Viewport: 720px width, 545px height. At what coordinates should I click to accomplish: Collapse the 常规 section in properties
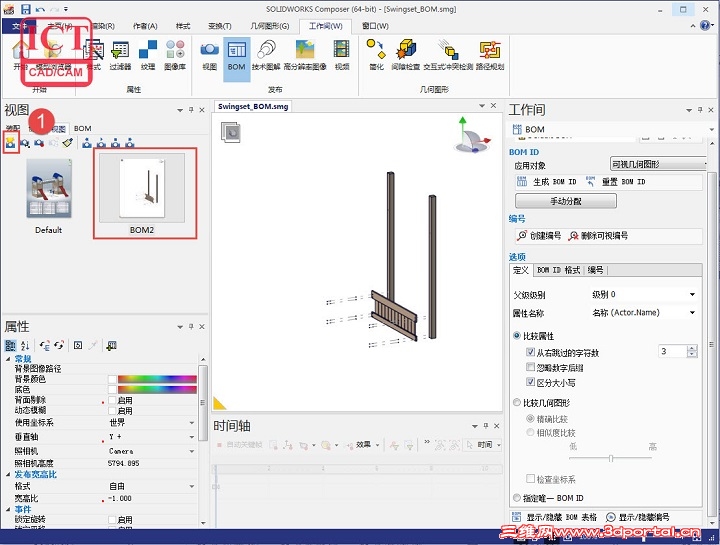[x=8, y=359]
